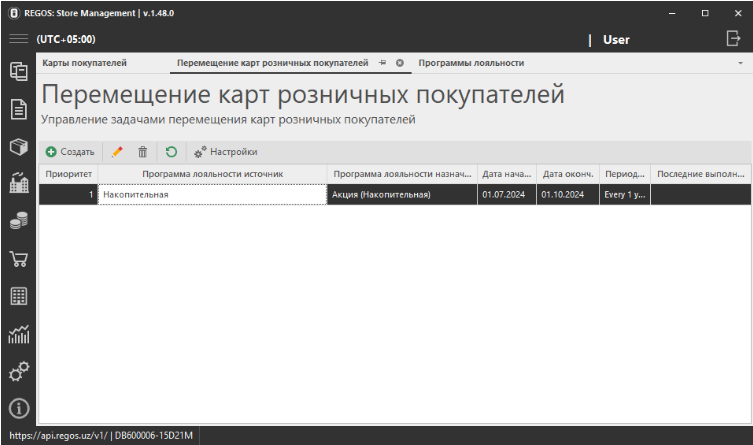Open the box (products) sidebar icon
The height and width of the screenshot is (445, 753).
(x=18, y=147)
